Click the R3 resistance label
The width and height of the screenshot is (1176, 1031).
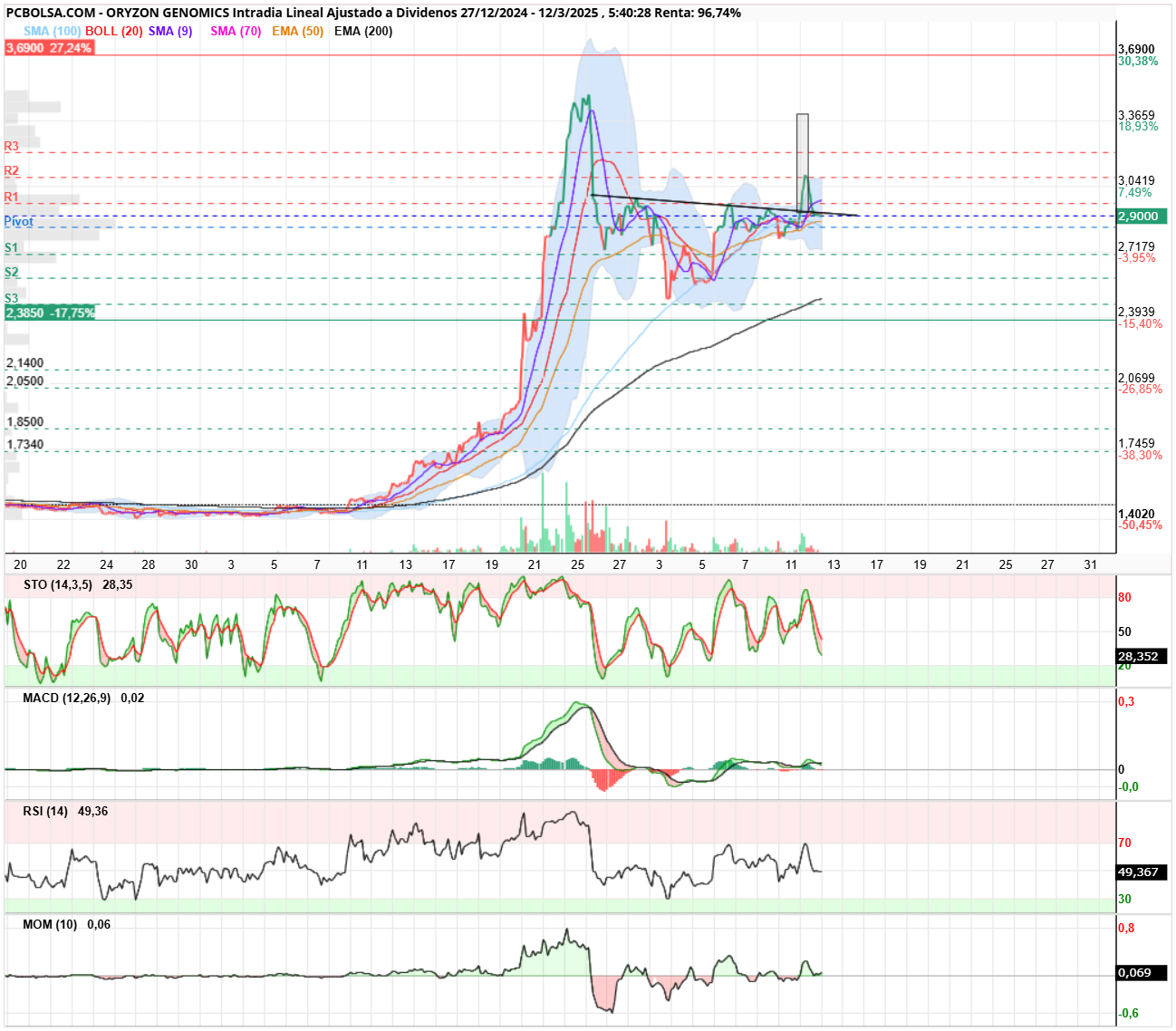click(12, 146)
